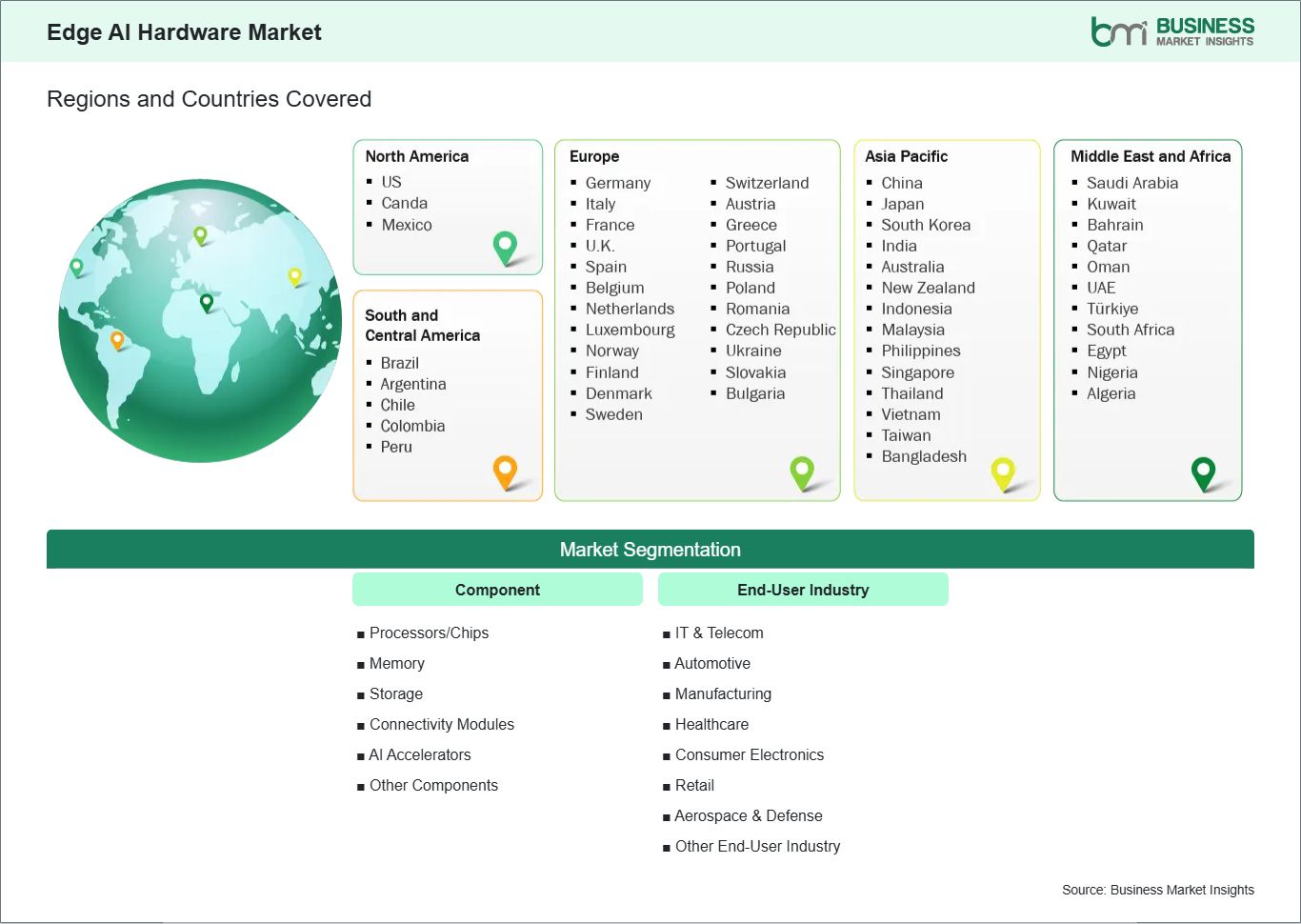The width and height of the screenshot is (1301, 924).
Task: Click the Consumer Electronics industry item
Action: point(749,754)
